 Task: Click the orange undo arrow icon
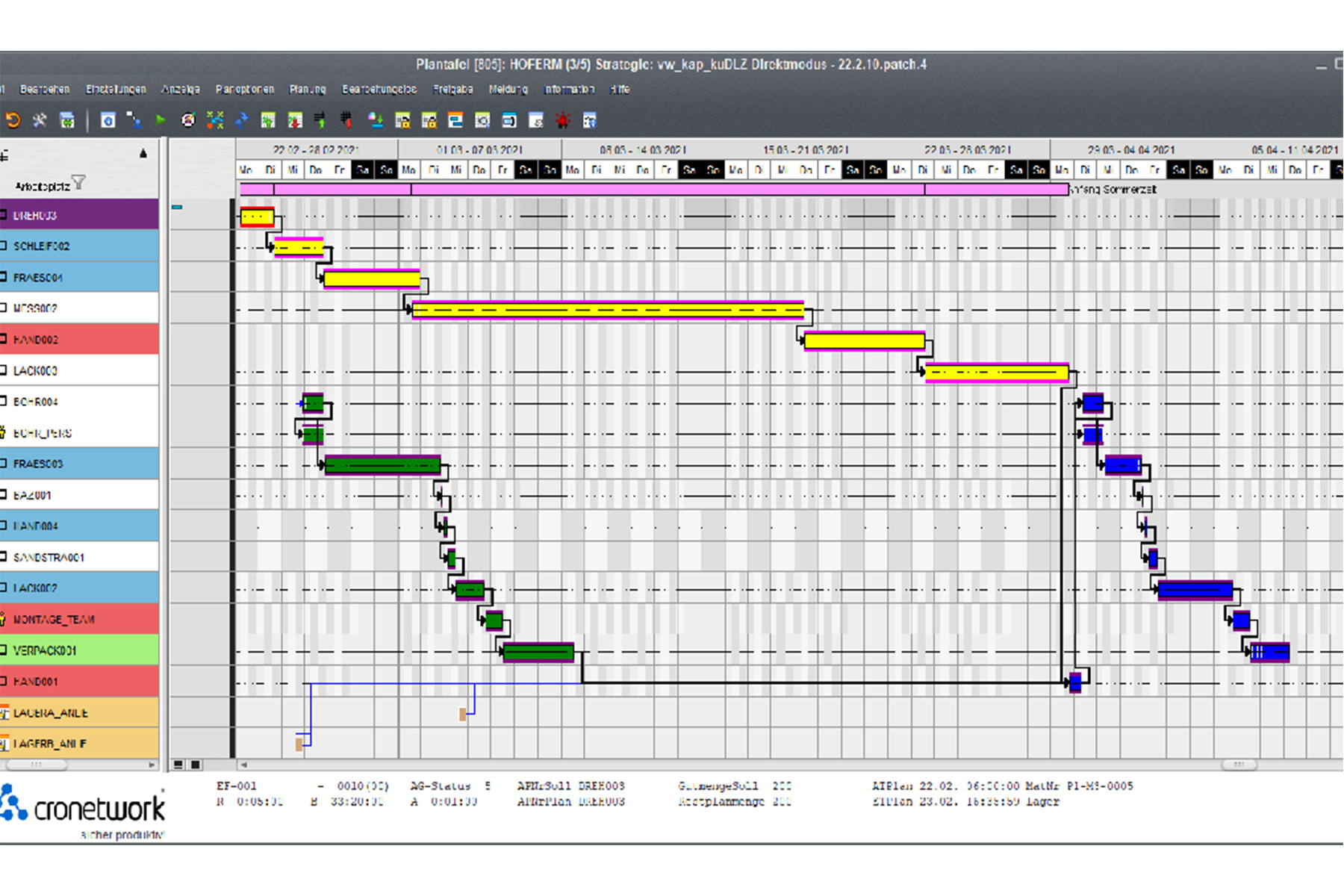coord(13,120)
